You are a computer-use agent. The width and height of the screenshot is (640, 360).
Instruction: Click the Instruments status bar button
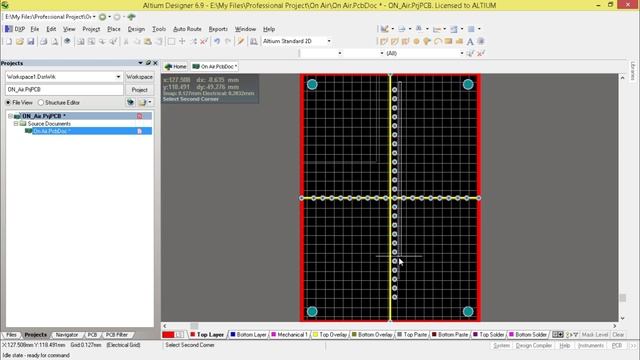(591, 345)
